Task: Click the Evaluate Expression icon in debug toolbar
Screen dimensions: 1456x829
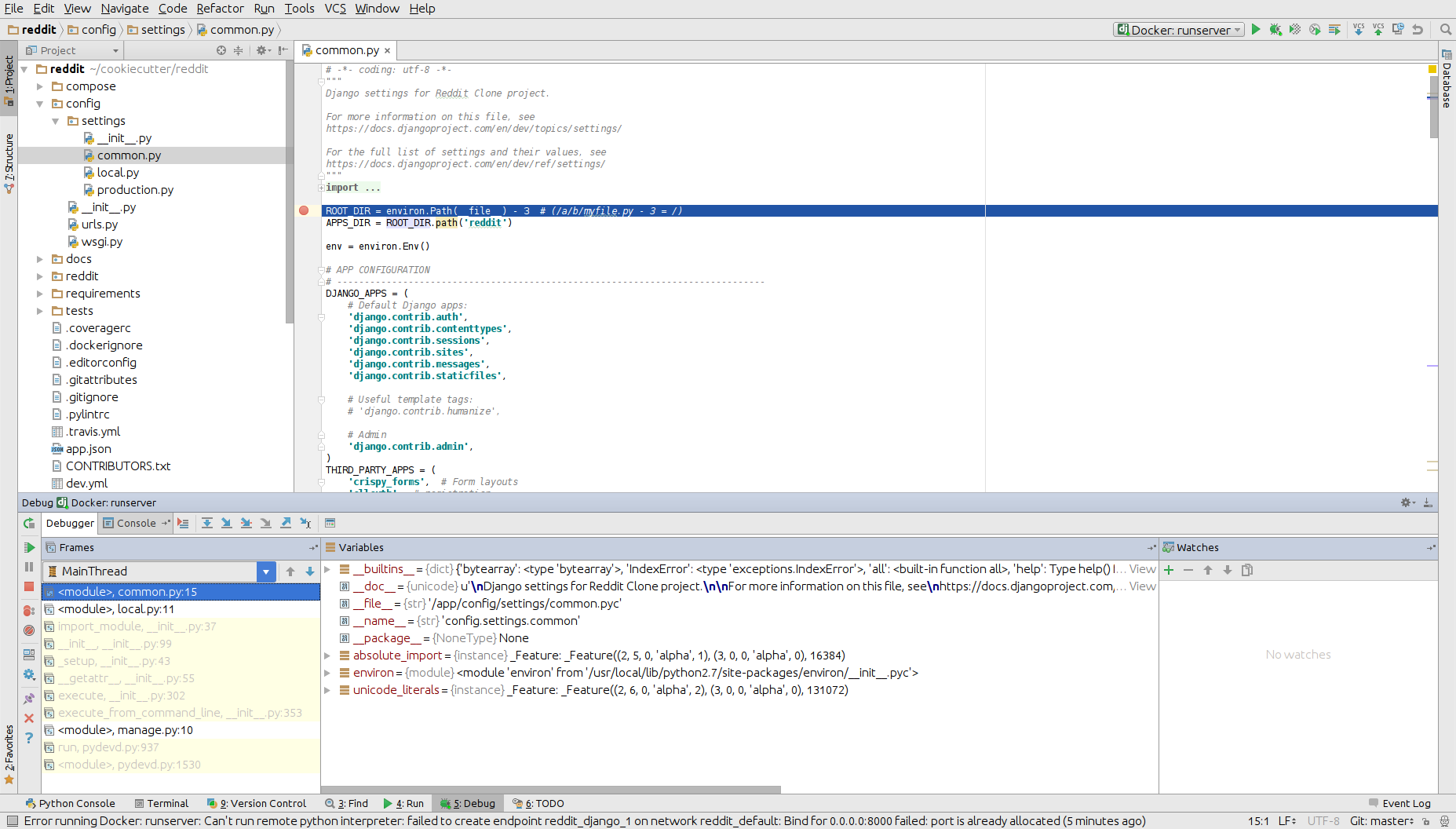Action: point(330,523)
